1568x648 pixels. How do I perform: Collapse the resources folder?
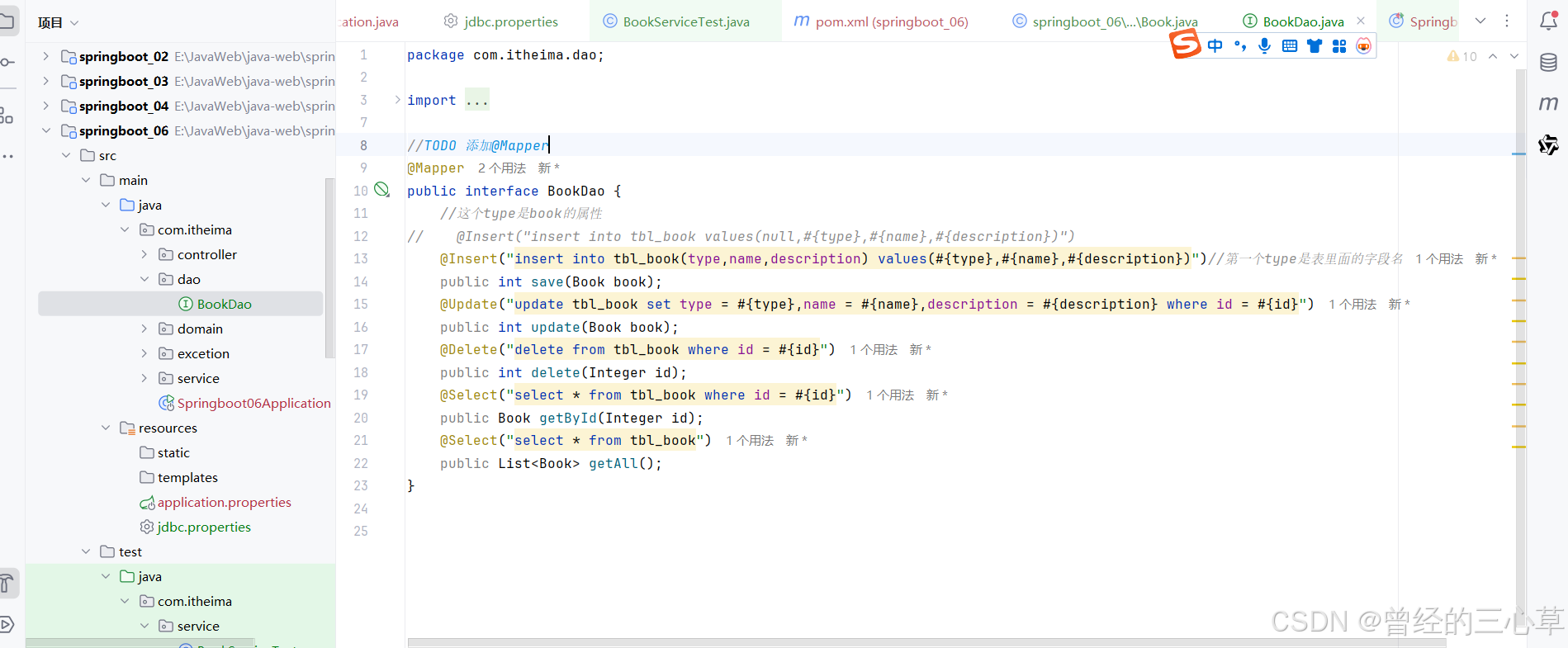coord(106,428)
